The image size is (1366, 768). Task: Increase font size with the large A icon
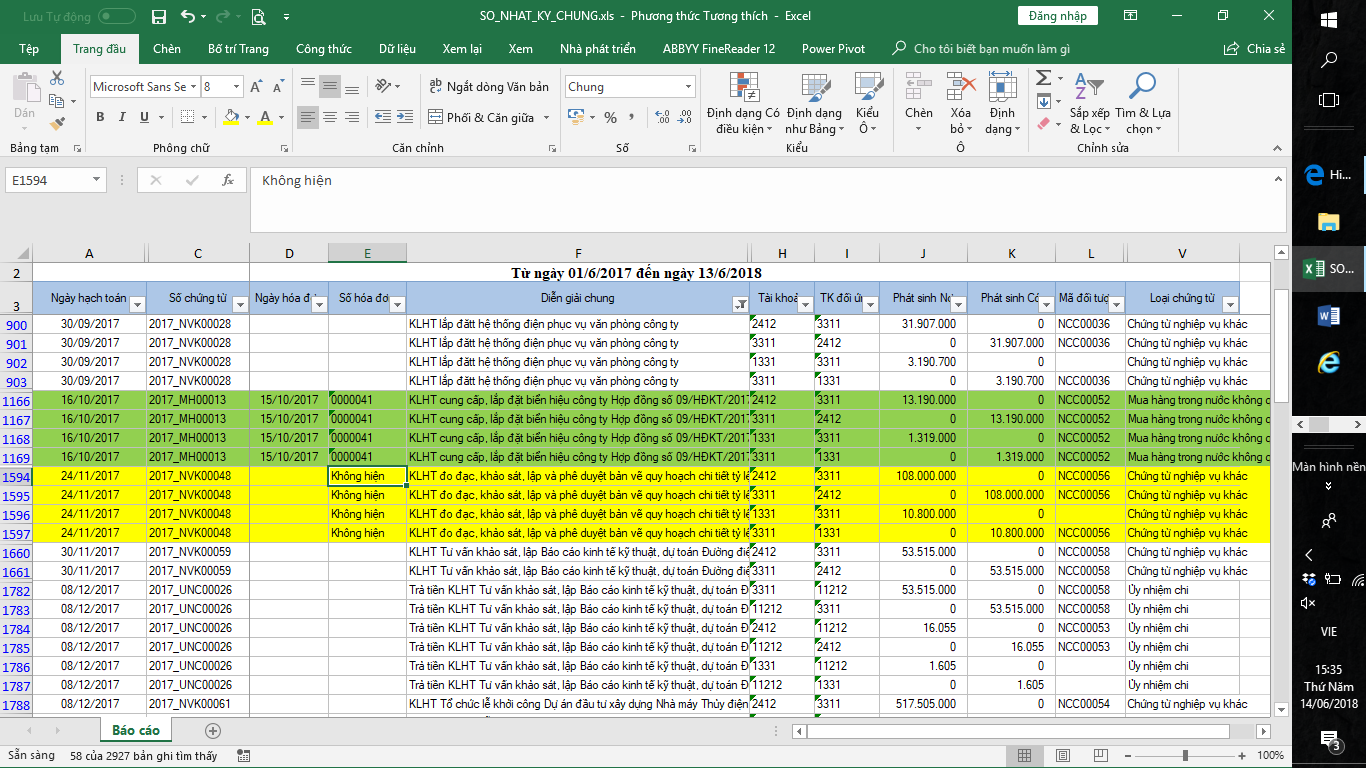coord(257,87)
